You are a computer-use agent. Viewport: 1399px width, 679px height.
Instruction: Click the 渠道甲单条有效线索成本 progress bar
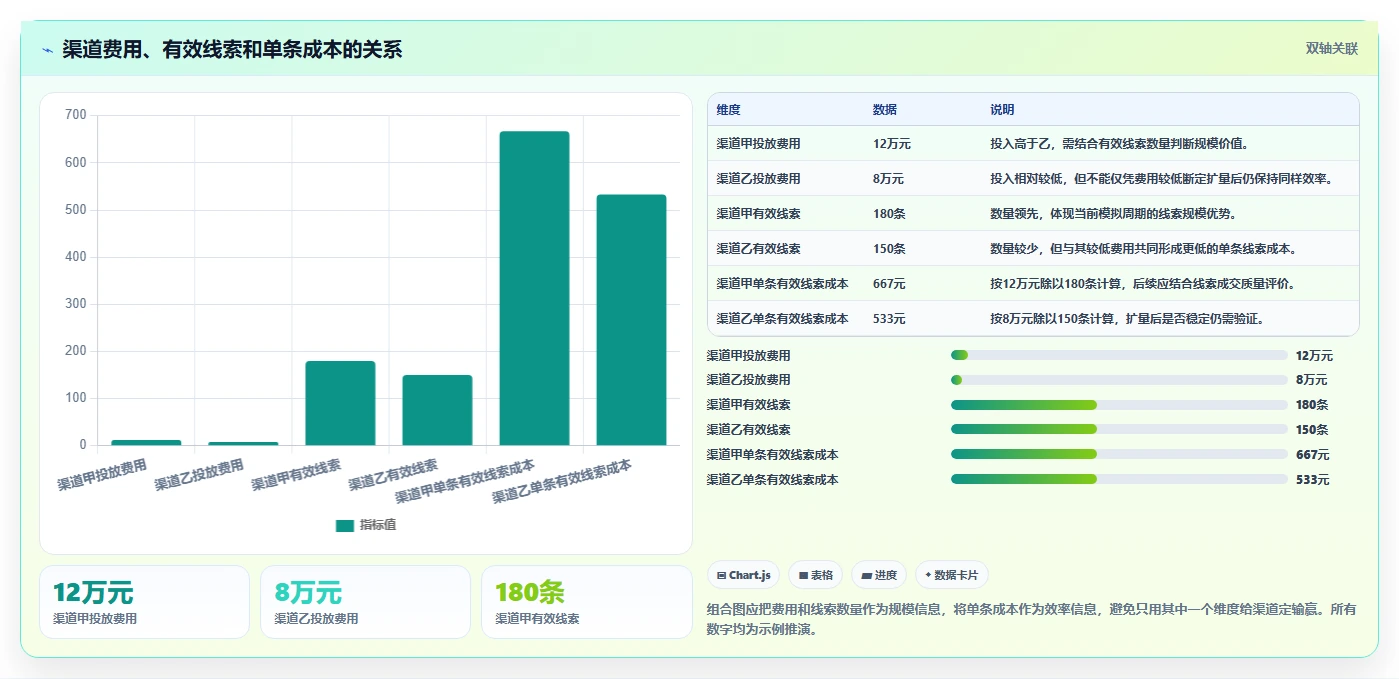(1119, 454)
